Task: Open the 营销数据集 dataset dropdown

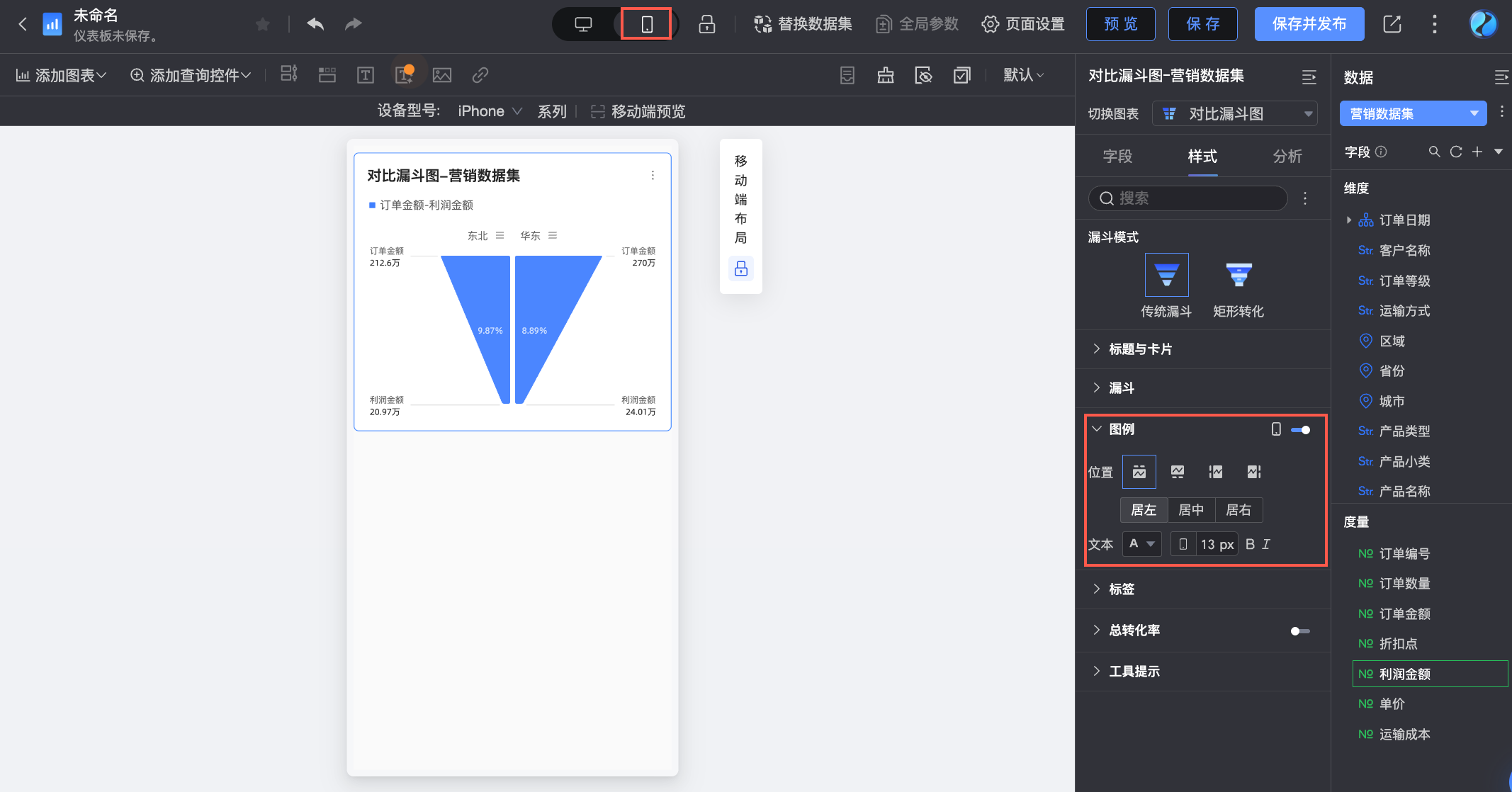Action: pos(1413,114)
